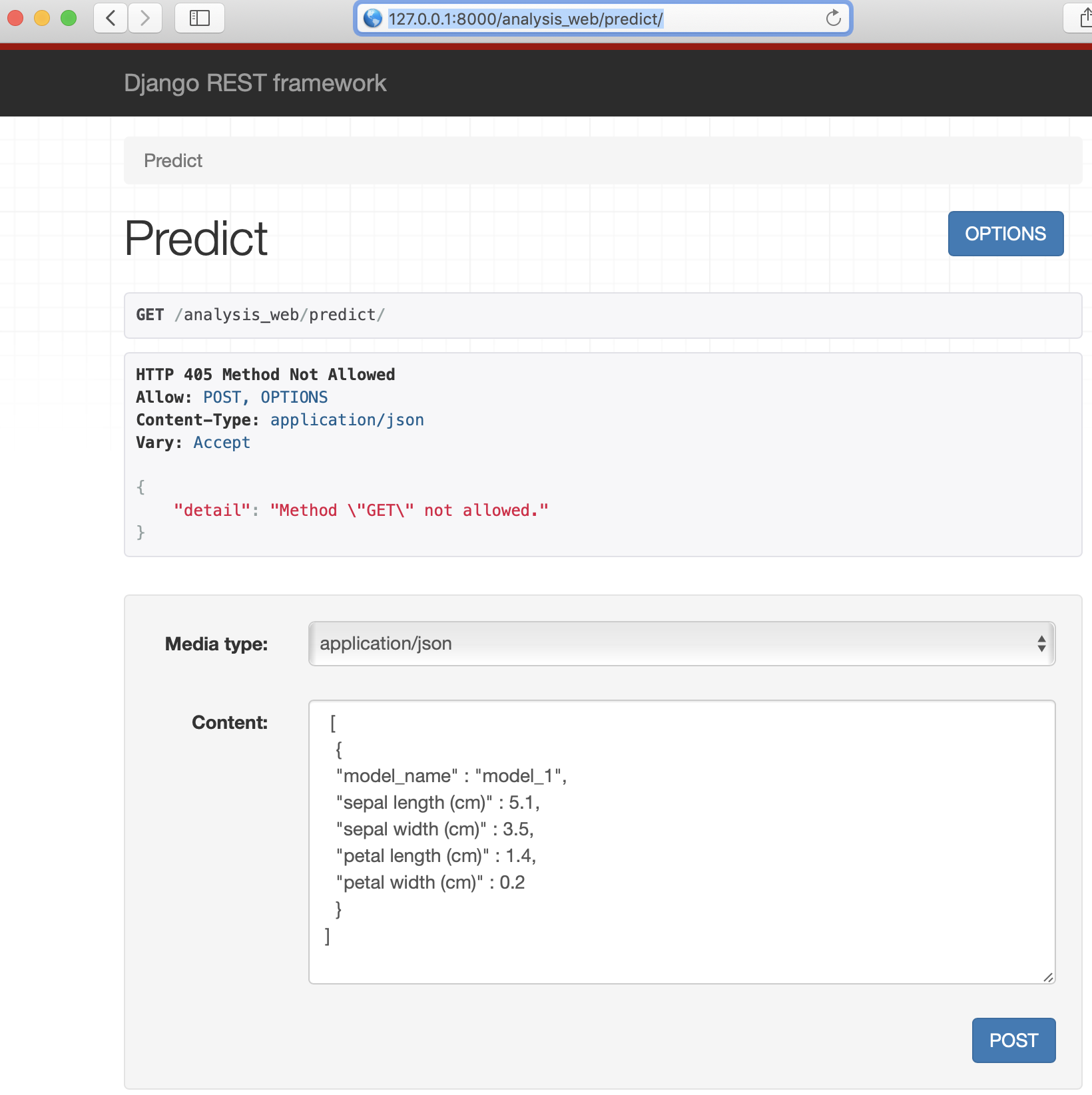Click the '"sepal width (cm)" : 3.5' line
The width and height of the screenshot is (1092, 1095).
435,829
